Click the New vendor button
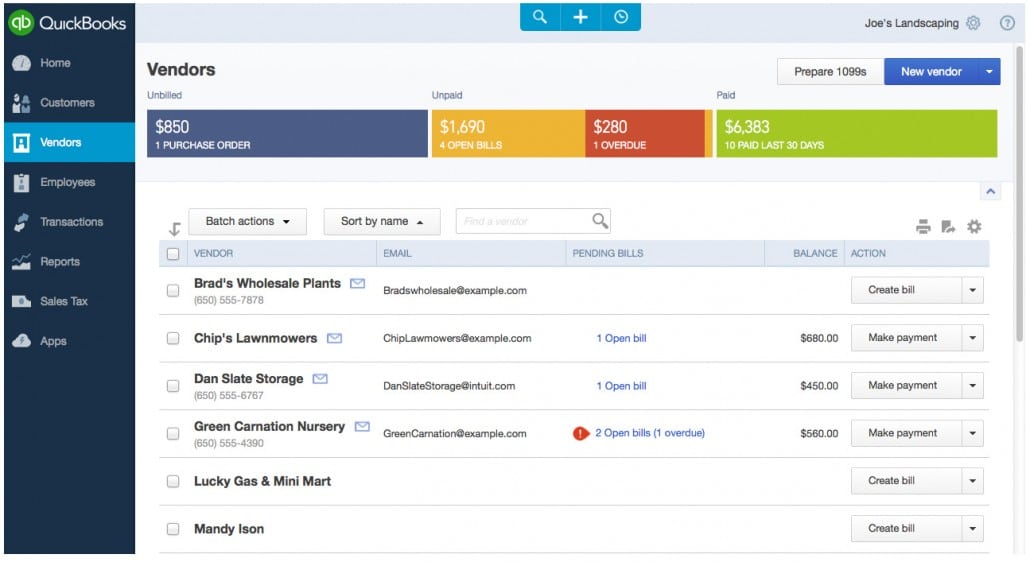Image resolution: width=1030 pixels, height=562 pixels. [x=931, y=72]
